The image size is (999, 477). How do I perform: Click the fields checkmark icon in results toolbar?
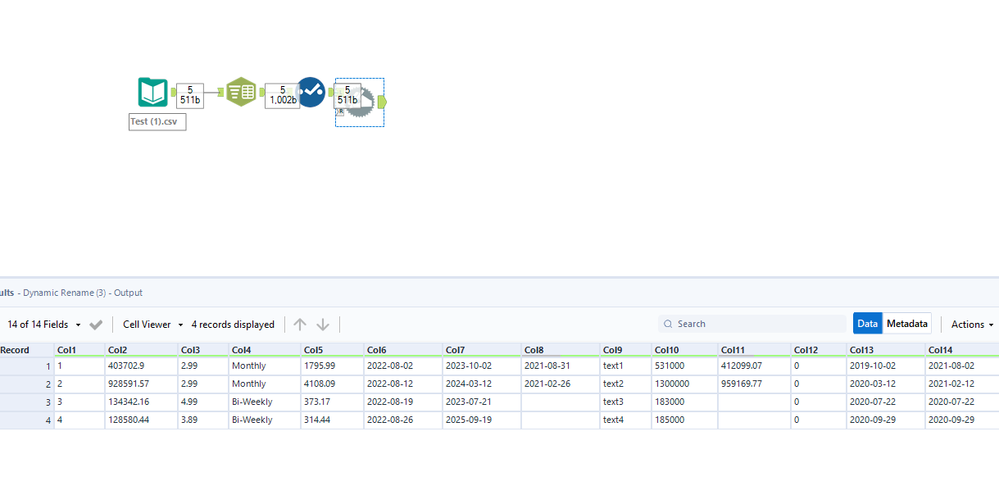(x=96, y=325)
